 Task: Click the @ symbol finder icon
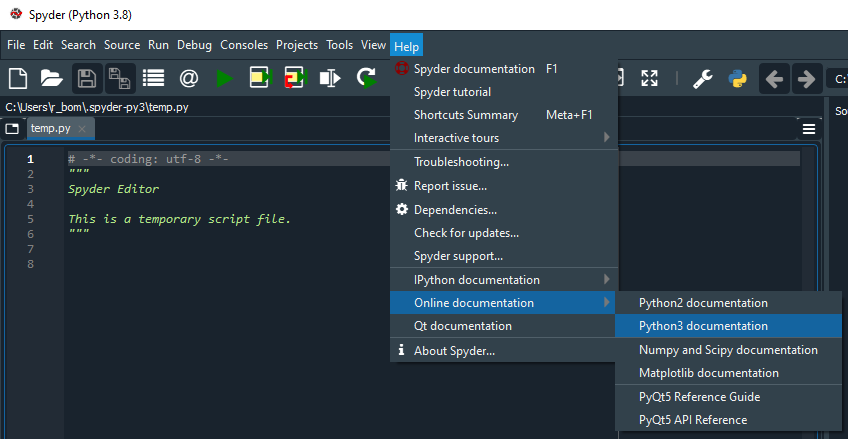tap(189, 79)
